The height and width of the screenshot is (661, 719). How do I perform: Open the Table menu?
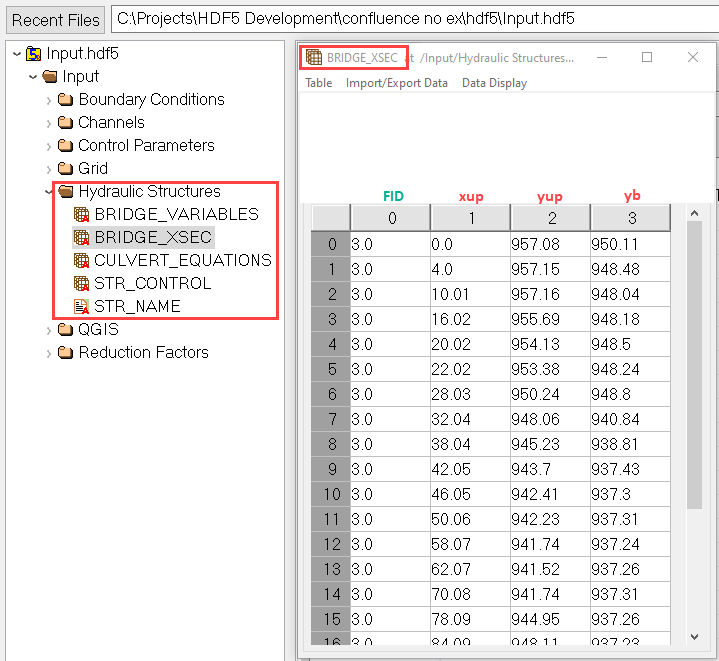(319, 83)
